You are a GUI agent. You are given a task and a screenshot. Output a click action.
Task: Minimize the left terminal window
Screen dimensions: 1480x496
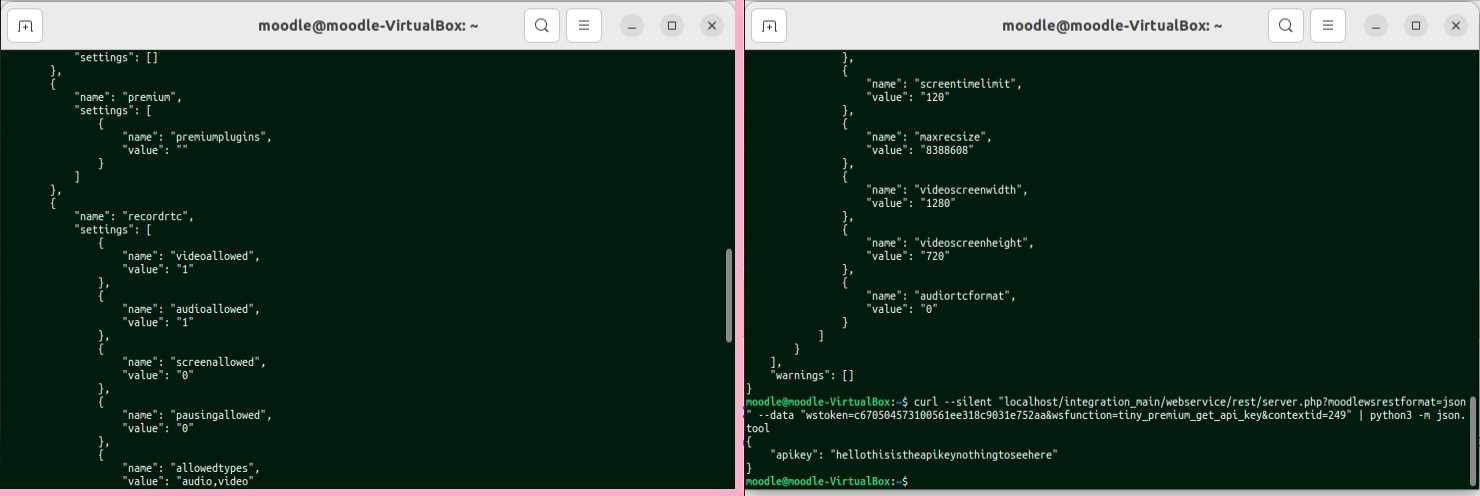[x=632, y=25]
